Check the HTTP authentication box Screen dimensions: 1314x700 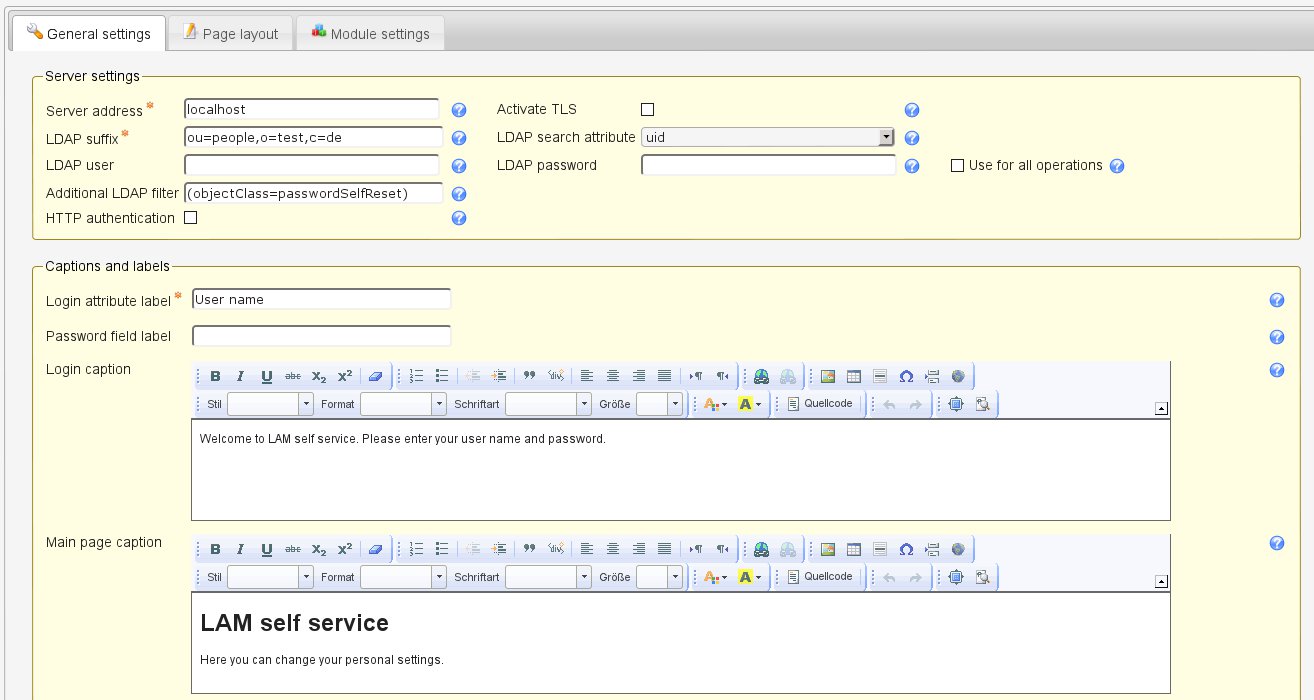(x=191, y=217)
